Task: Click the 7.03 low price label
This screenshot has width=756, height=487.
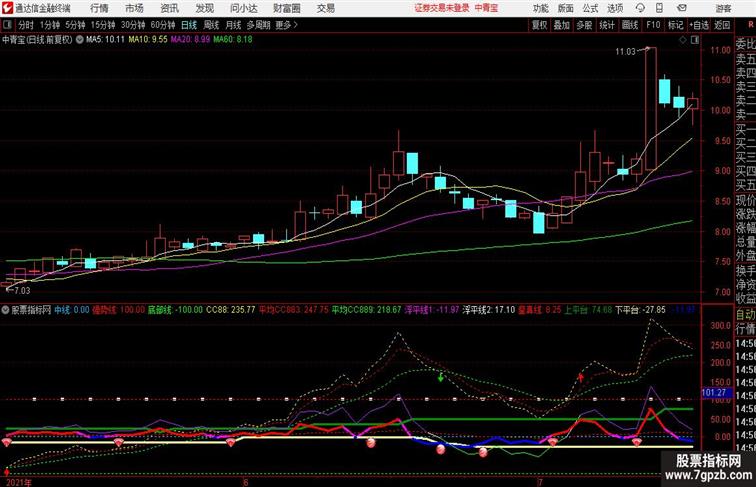Action: [x=22, y=291]
